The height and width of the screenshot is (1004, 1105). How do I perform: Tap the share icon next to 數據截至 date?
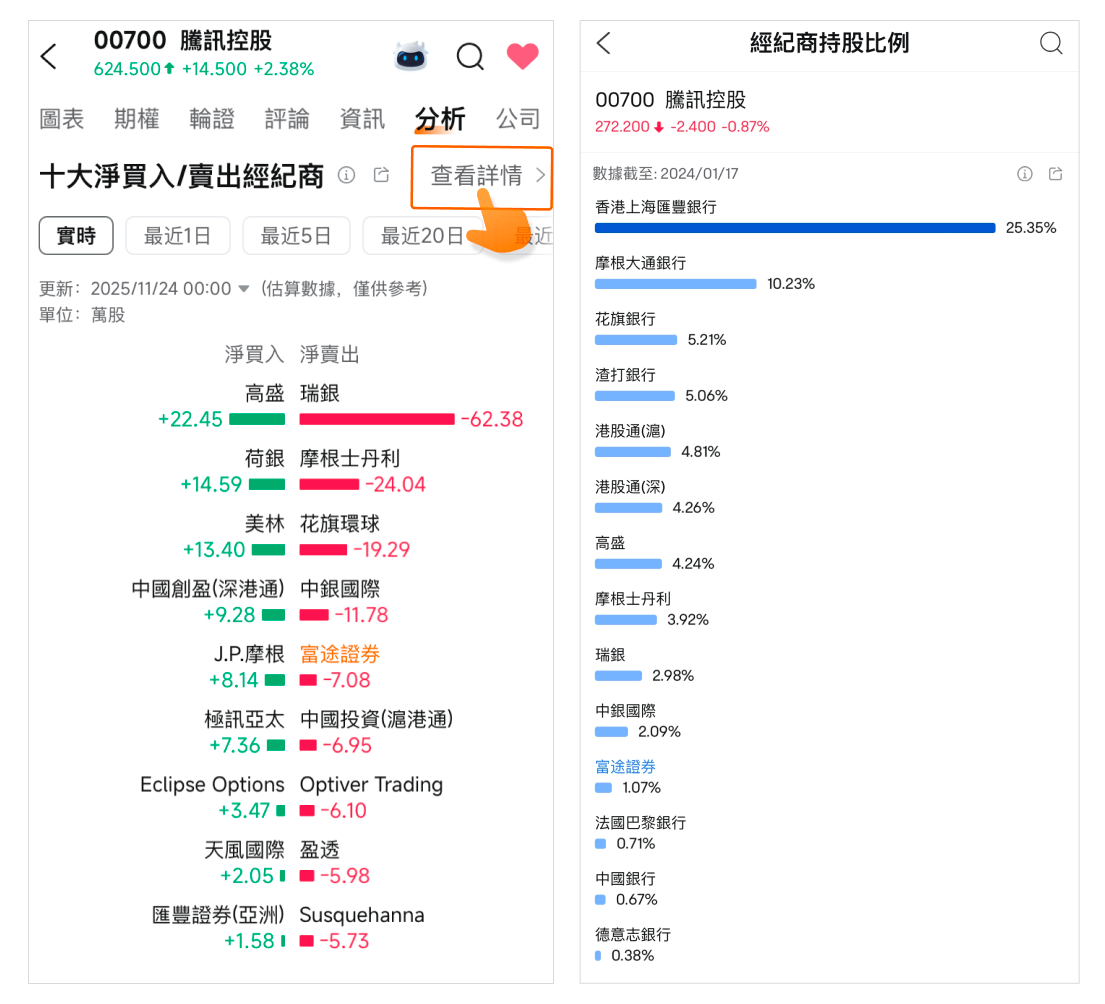(1056, 174)
